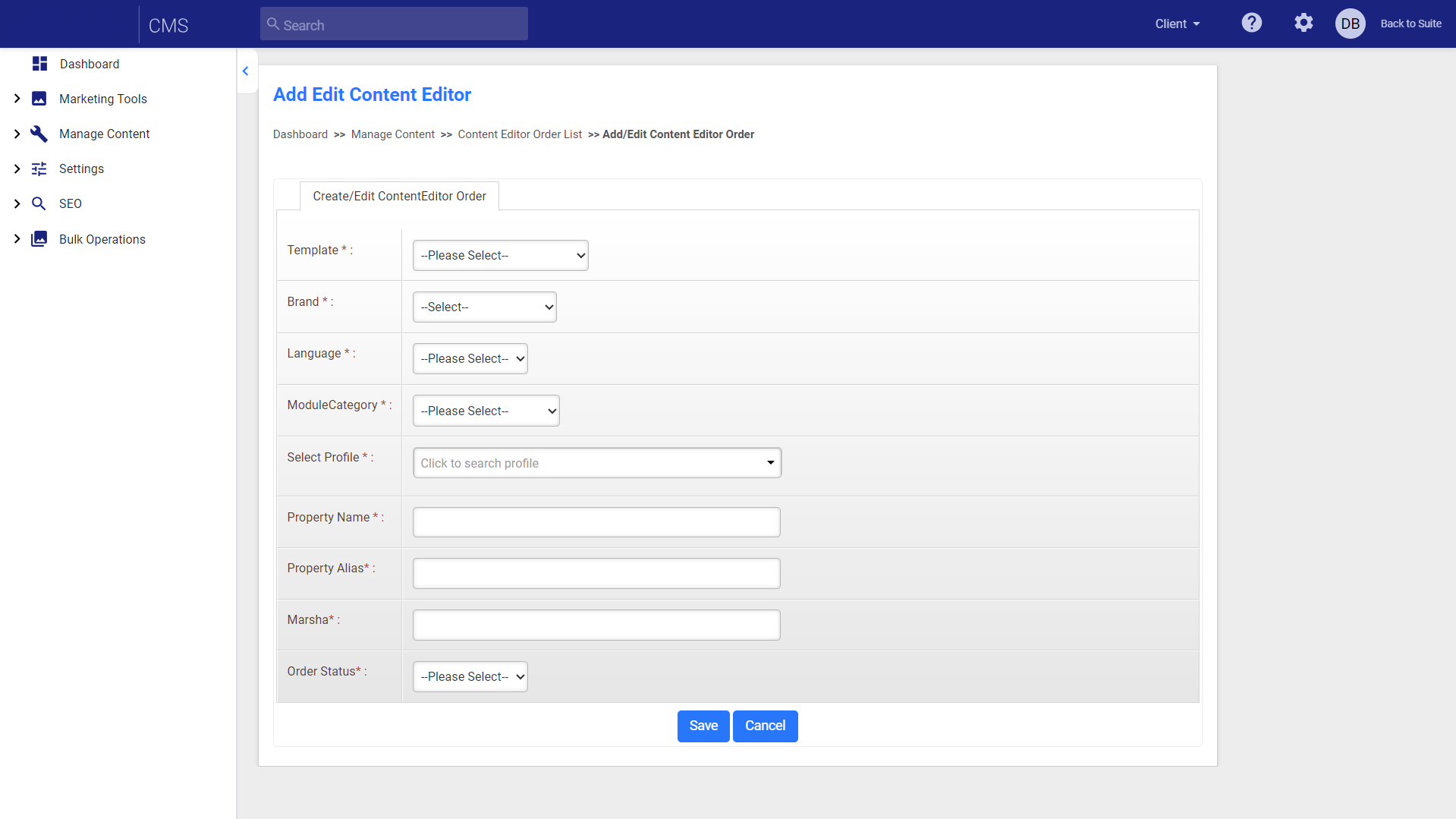The image size is (1456, 819).
Task: Open the ModuleCategory dropdown
Action: [486, 411]
